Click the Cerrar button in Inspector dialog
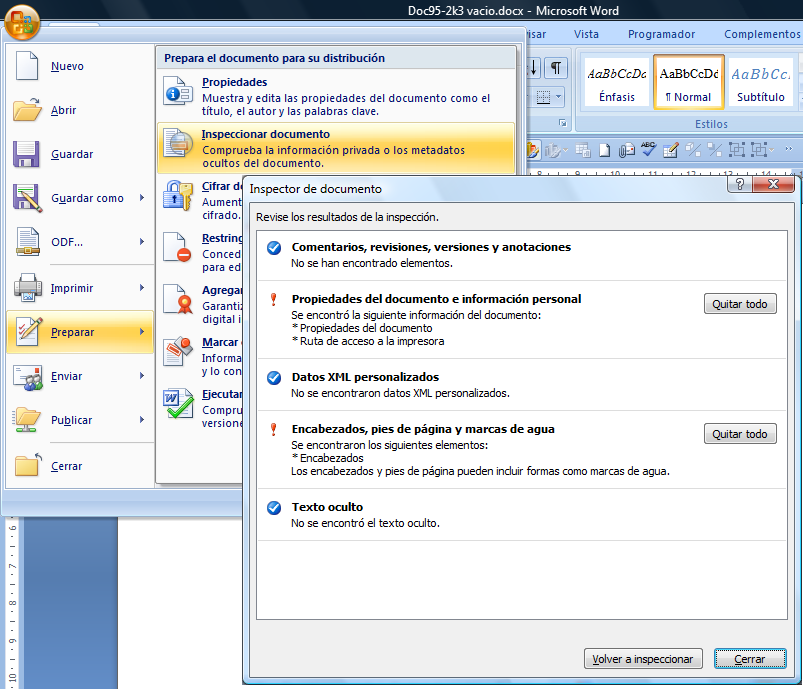This screenshot has width=803, height=689. (750, 659)
